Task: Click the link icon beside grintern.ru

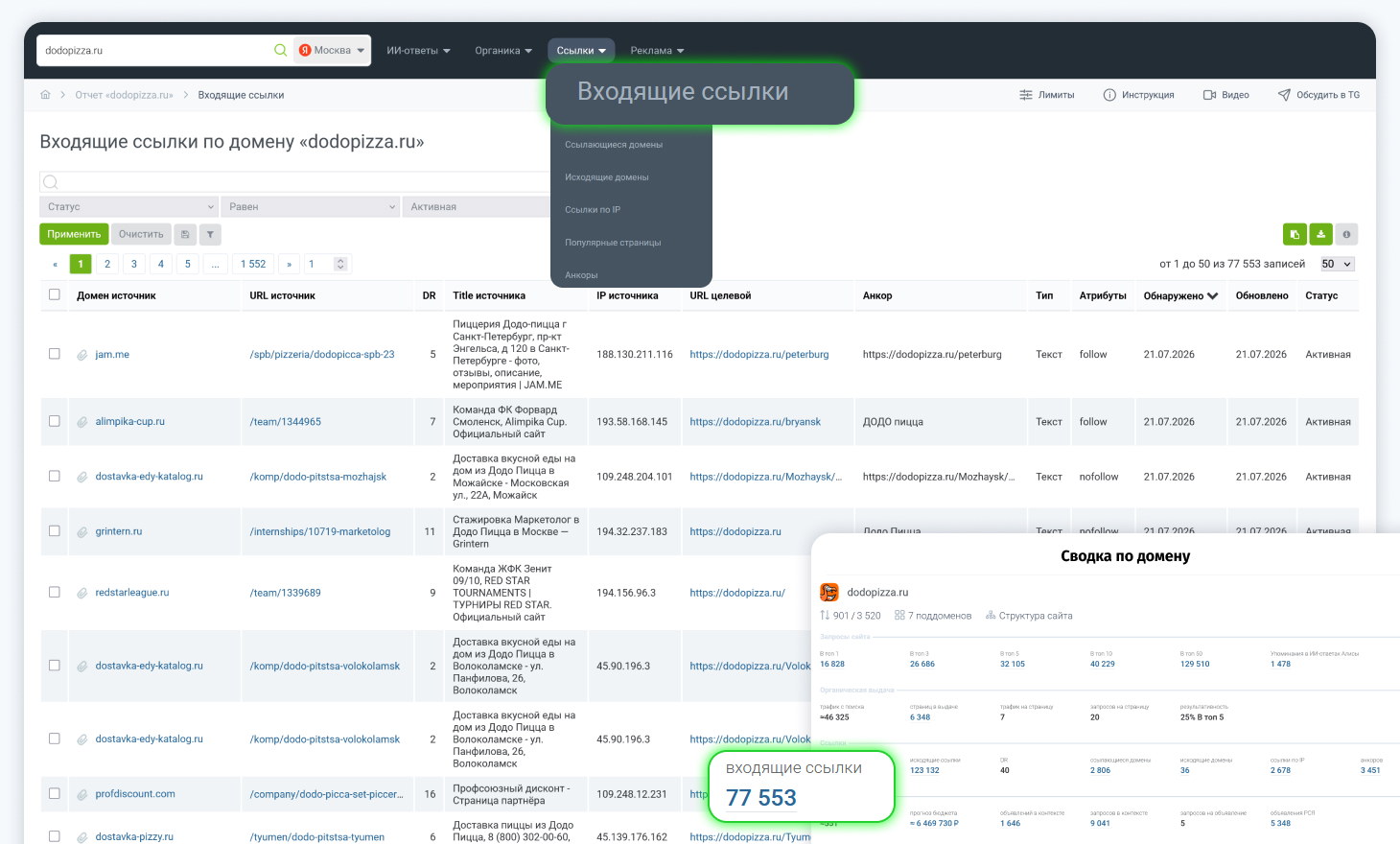Action: (82, 531)
